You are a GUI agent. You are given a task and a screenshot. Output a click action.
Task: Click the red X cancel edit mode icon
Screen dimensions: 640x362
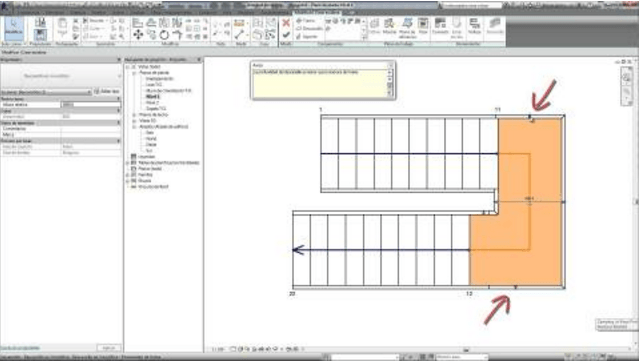point(286,23)
